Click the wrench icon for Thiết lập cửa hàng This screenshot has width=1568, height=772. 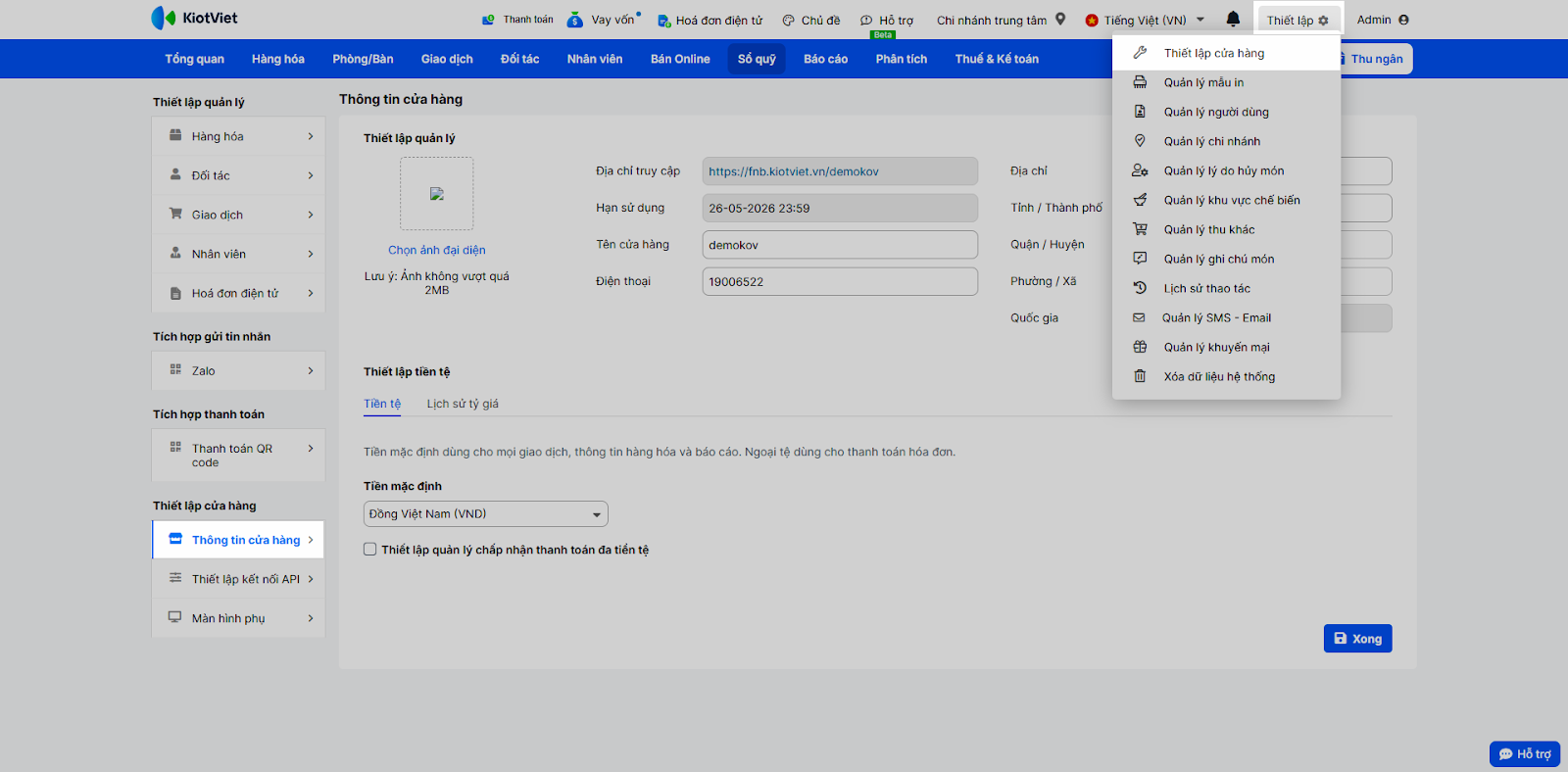pos(1140,53)
